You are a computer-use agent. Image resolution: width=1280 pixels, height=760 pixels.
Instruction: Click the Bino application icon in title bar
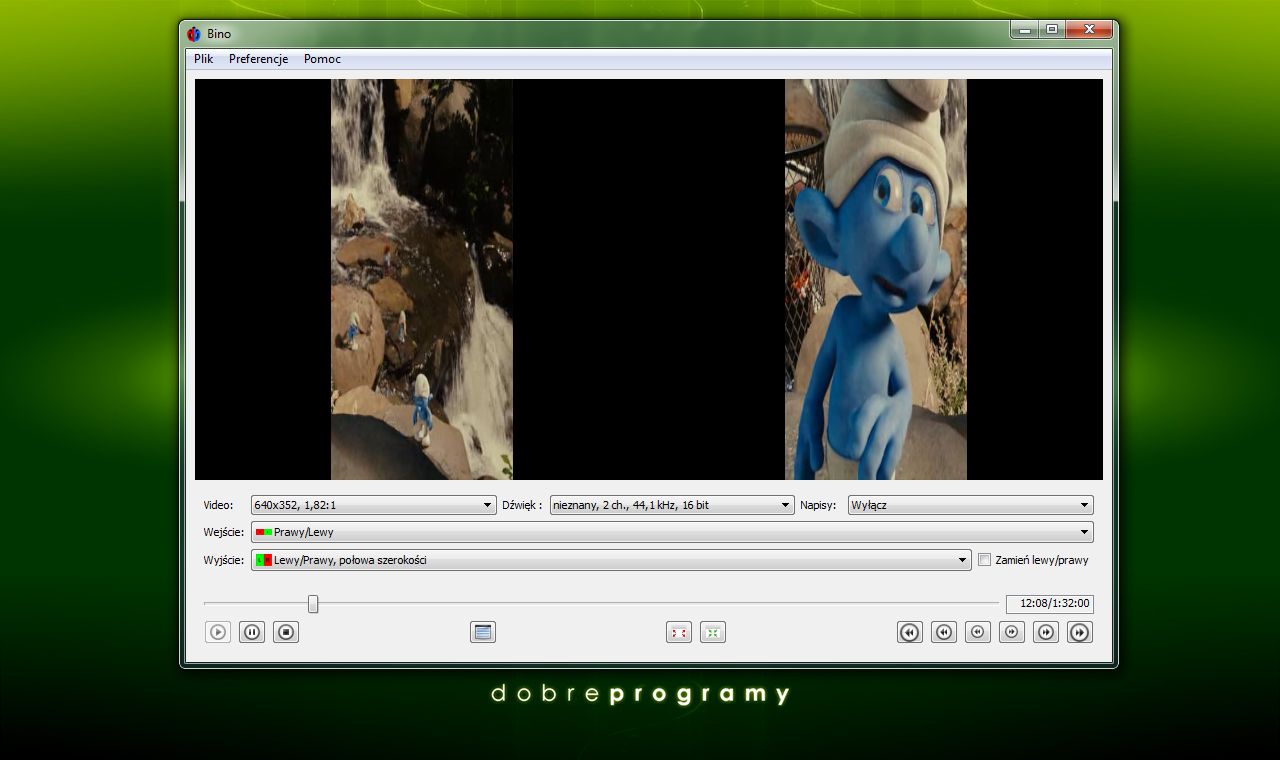(194, 34)
